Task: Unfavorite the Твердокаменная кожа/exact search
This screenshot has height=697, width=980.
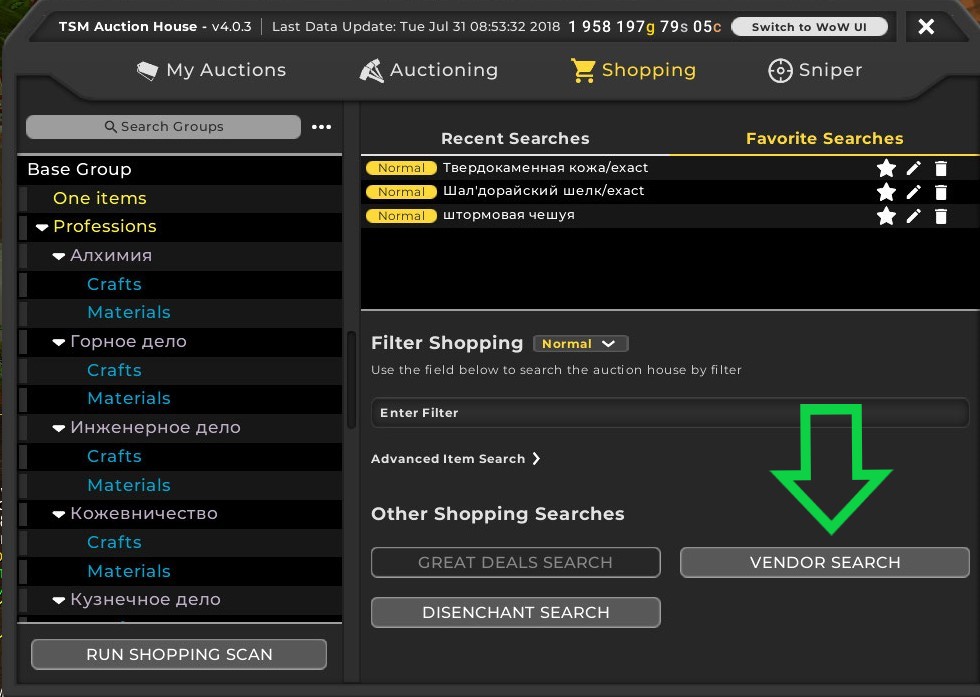Action: tap(886, 168)
